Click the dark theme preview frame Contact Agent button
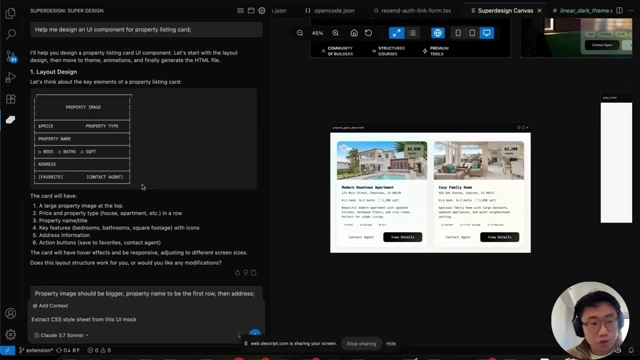 [602, 45]
